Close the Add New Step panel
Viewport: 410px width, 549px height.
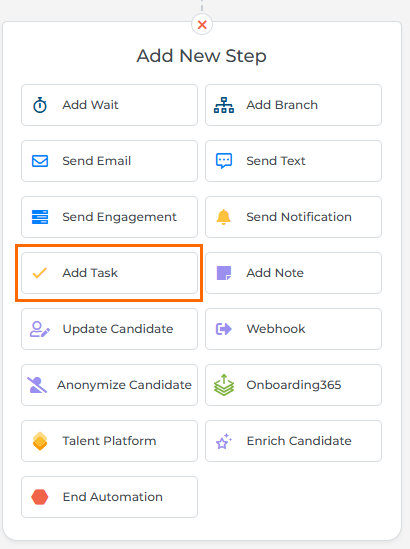pos(202,25)
